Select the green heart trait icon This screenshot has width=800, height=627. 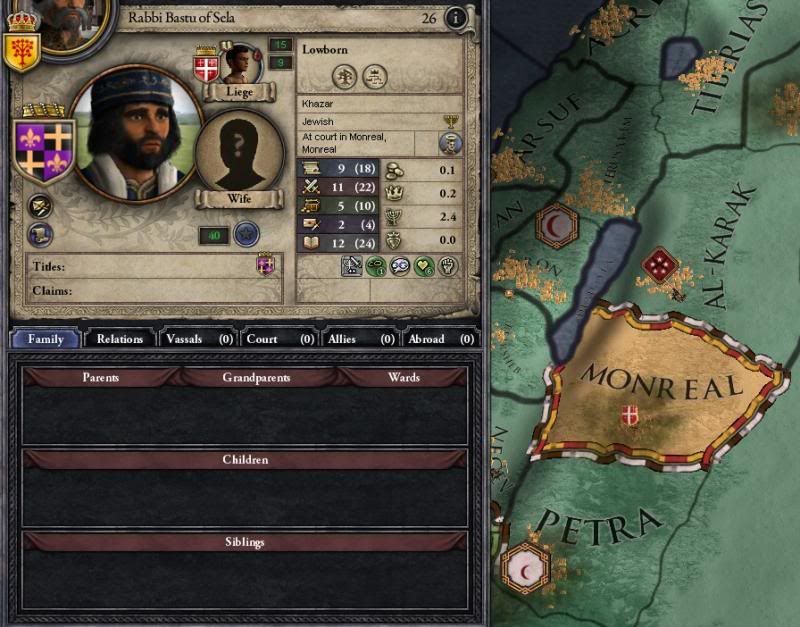(424, 266)
